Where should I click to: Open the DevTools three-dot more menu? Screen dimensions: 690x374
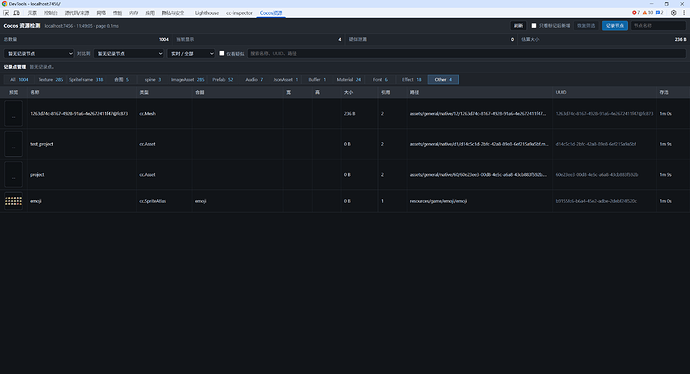coord(684,13)
